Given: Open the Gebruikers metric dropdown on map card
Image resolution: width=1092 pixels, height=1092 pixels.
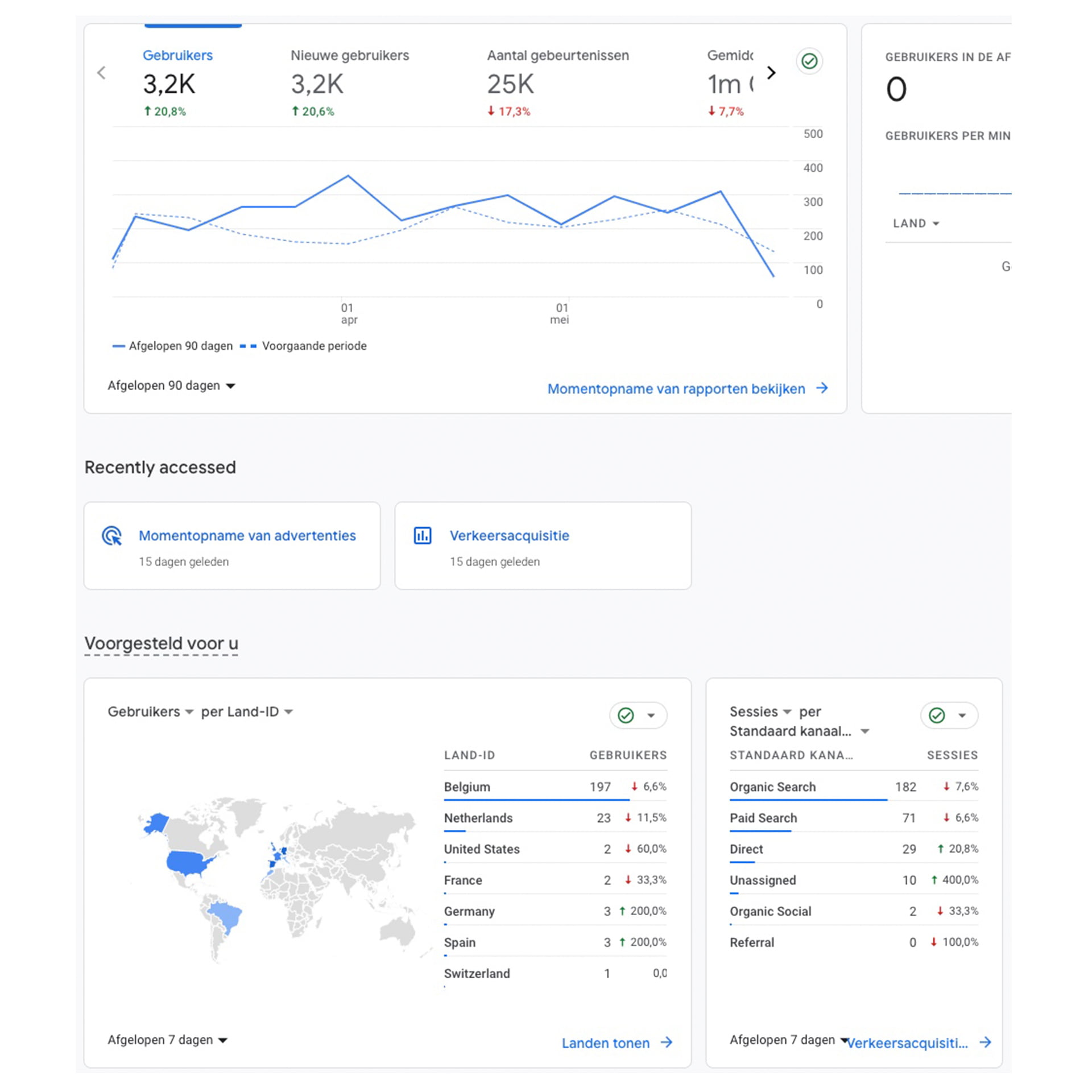Looking at the screenshot, I should (151, 712).
